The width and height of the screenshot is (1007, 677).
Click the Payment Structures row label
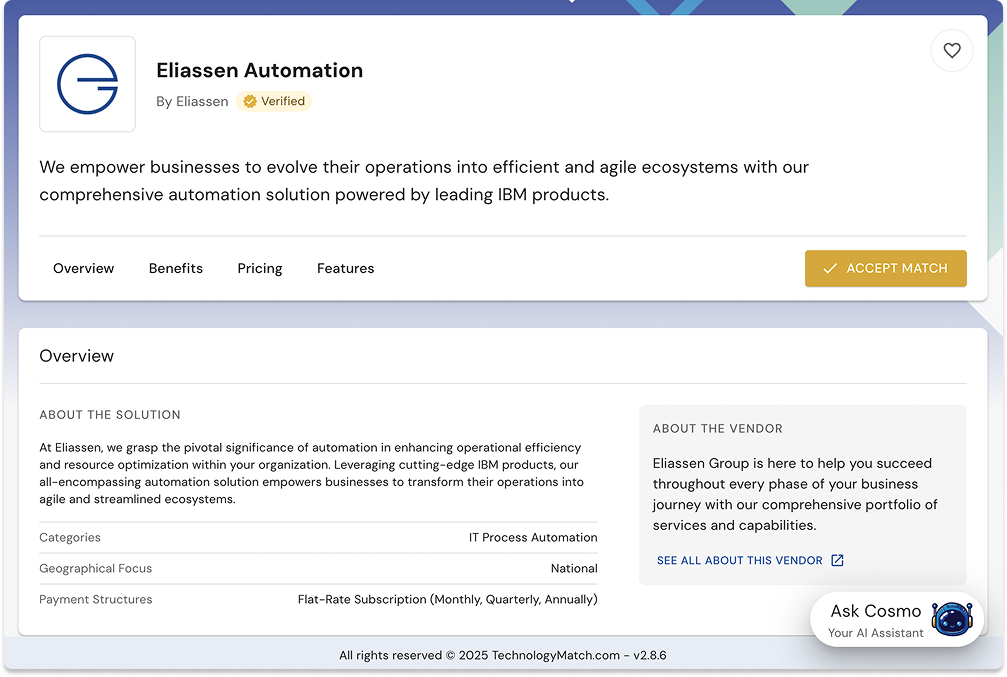pyautogui.click(x=96, y=599)
